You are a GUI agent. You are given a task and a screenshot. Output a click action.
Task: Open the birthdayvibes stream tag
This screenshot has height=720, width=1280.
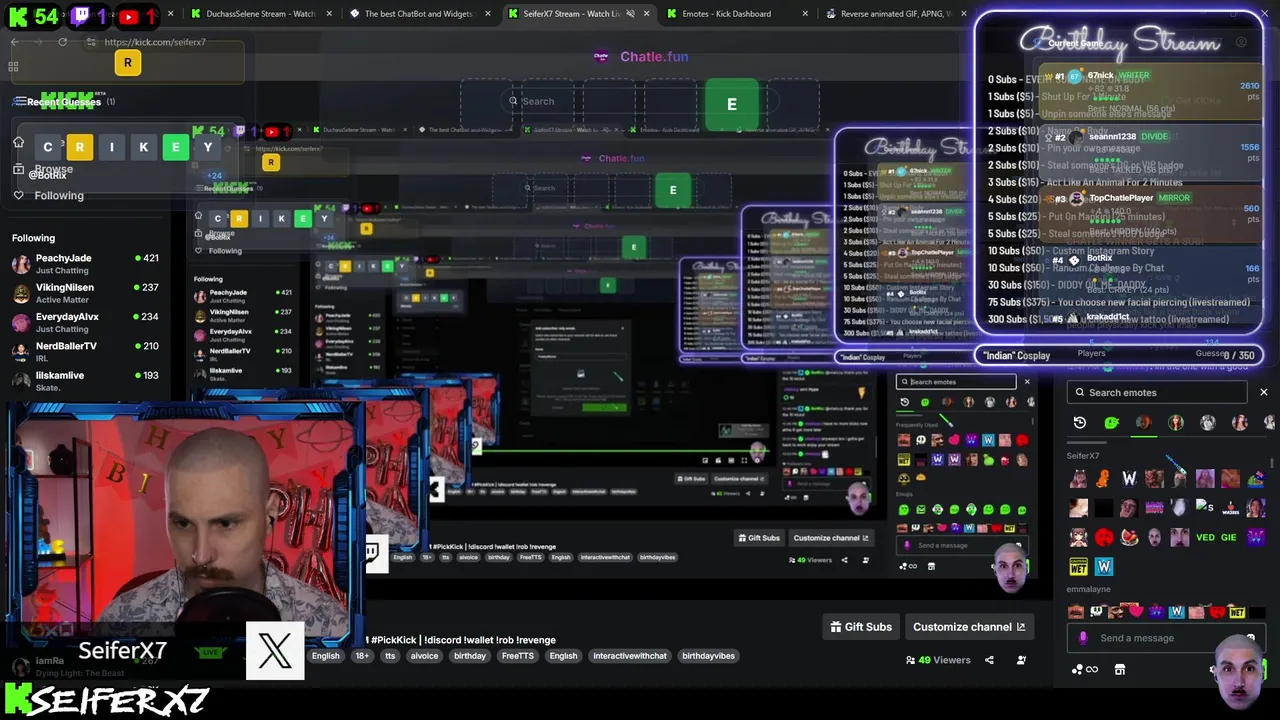[x=709, y=656]
